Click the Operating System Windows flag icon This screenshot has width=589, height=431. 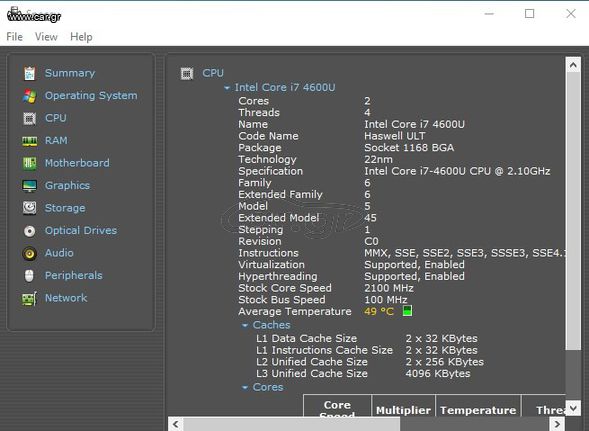pyautogui.click(x=29, y=96)
